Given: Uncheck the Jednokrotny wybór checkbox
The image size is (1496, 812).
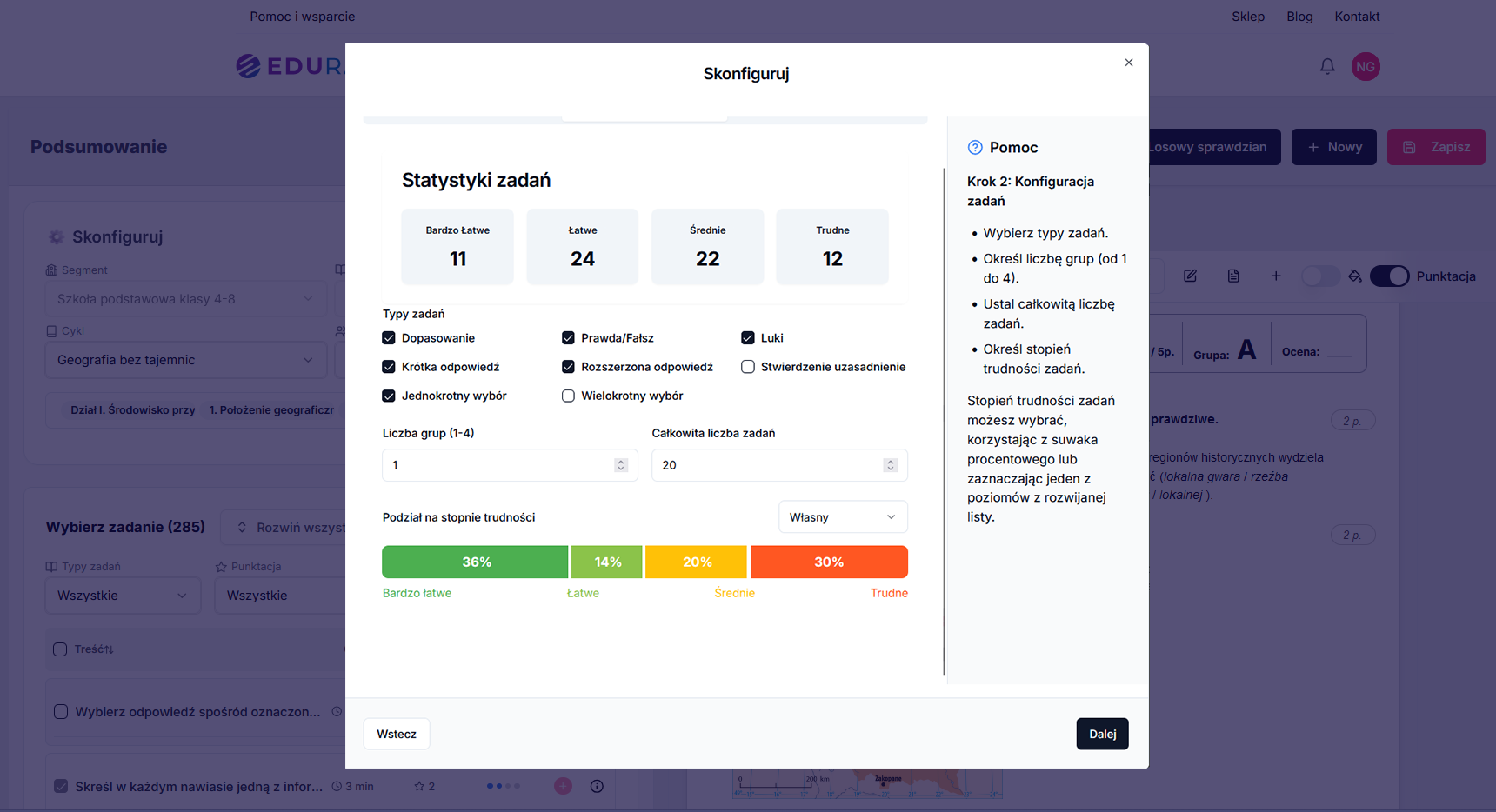Looking at the screenshot, I should click(389, 396).
